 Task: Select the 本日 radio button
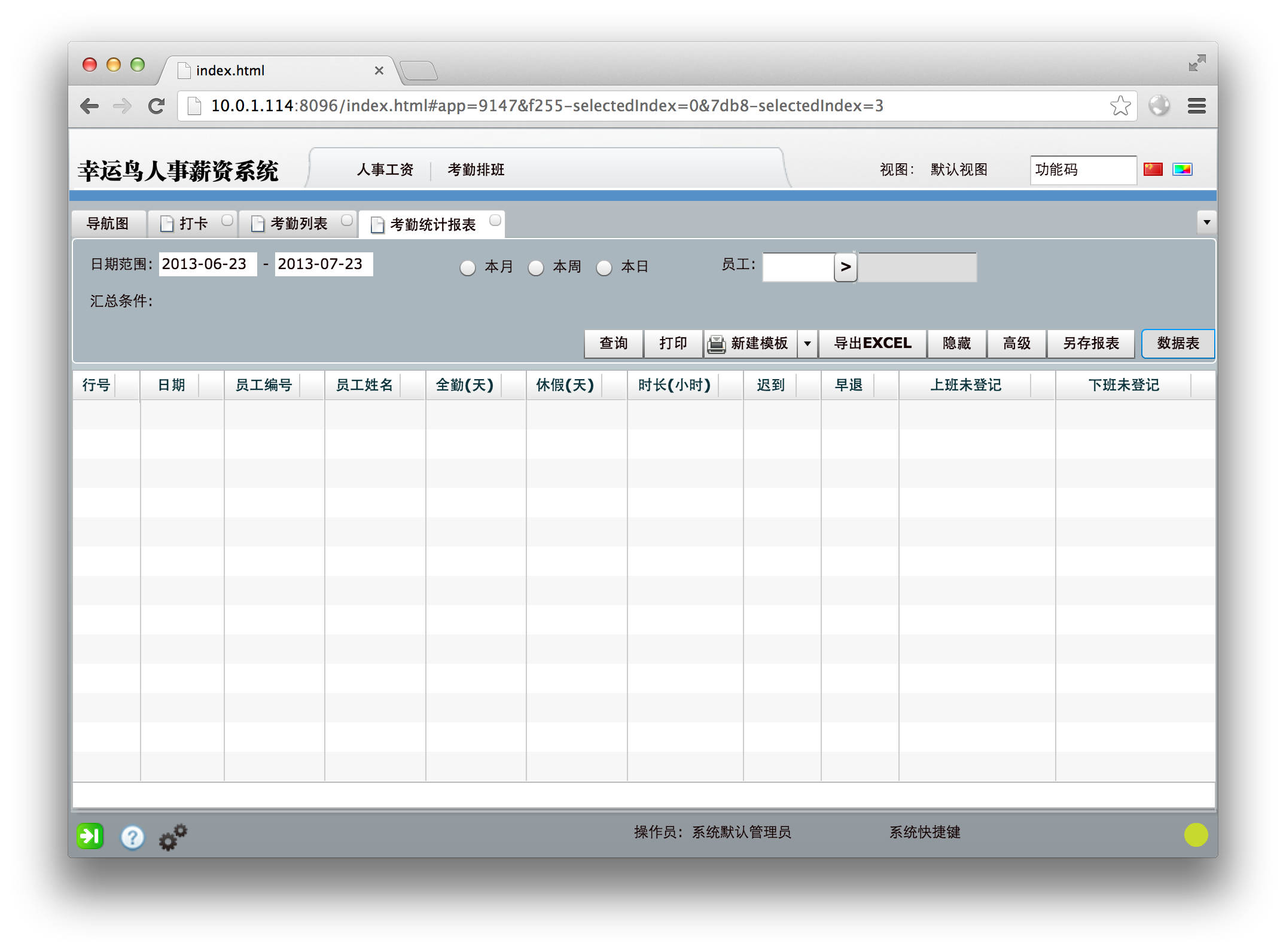[x=604, y=267]
